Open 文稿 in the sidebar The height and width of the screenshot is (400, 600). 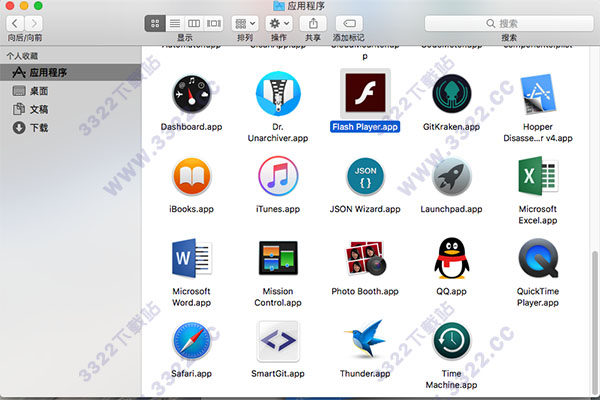click(x=71, y=109)
